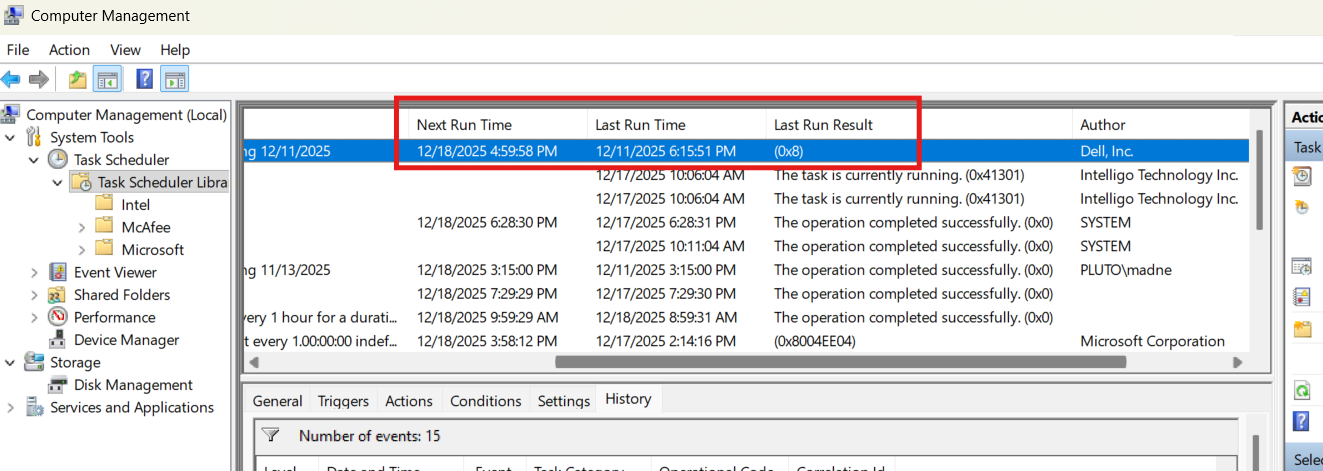
Task: Collapse the Task Scheduler Library node
Action: coord(57,182)
